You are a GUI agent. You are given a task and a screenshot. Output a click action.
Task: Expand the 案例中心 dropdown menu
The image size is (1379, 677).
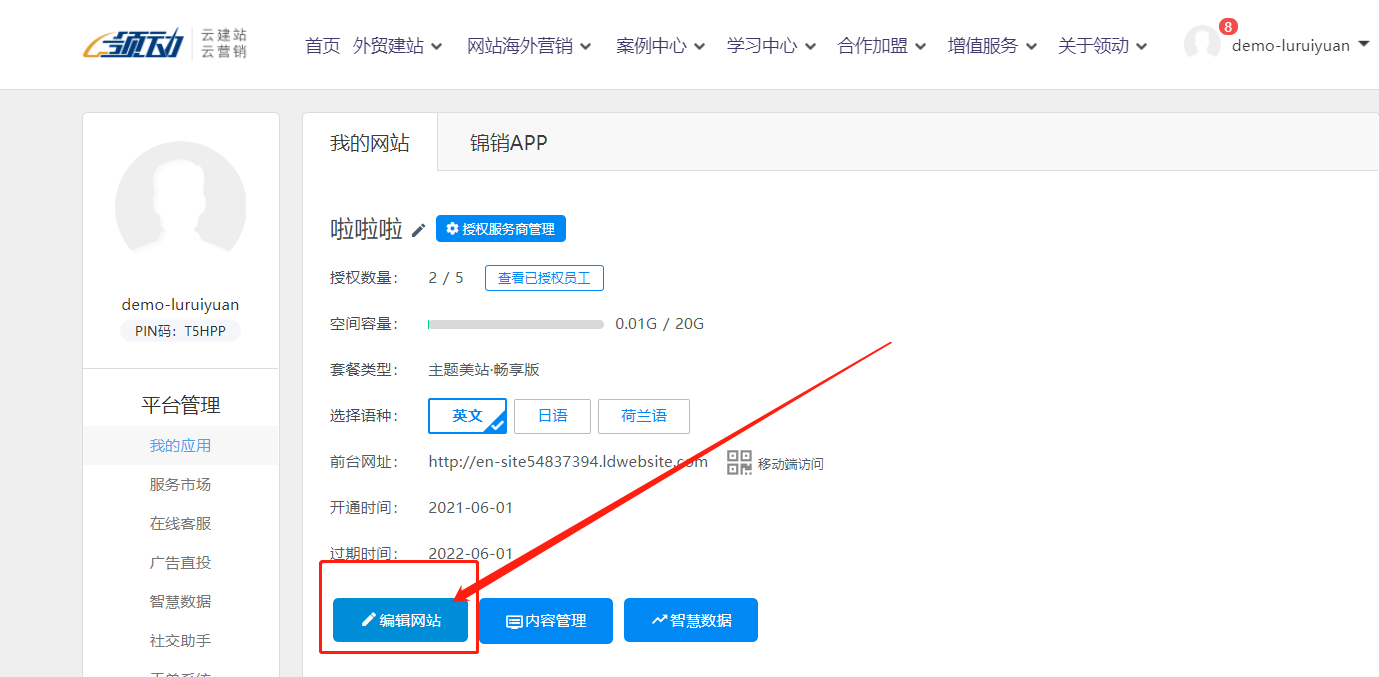(661, 46)
